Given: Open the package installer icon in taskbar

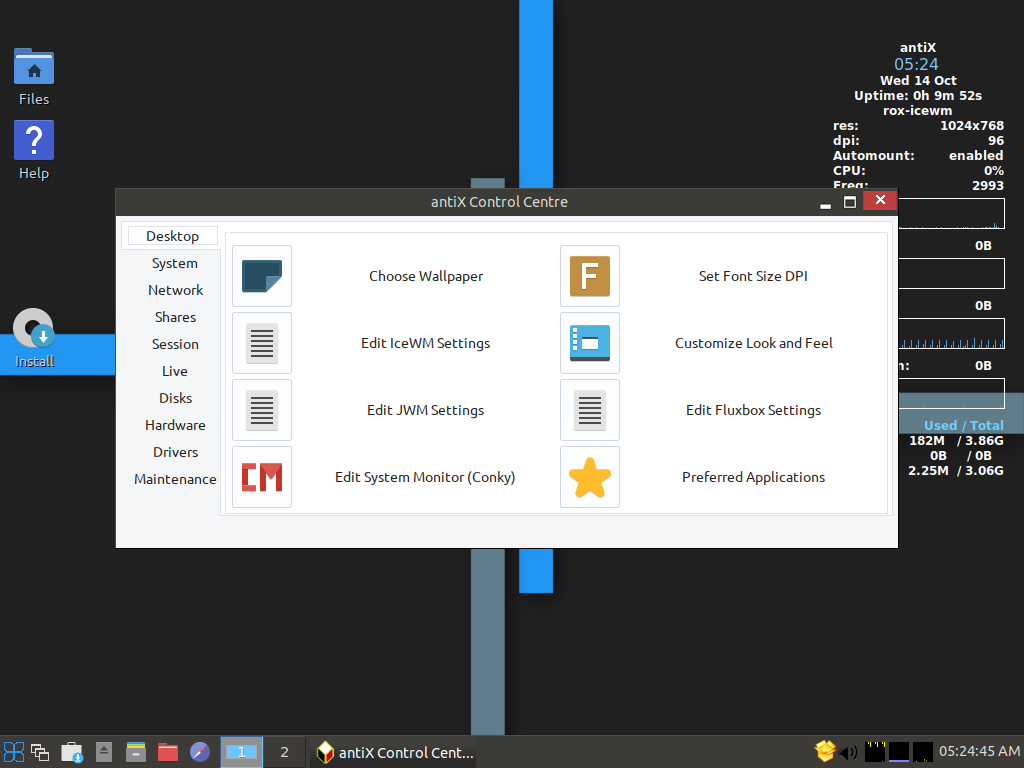Looking at the screenshot, I should tap(72, 752).
